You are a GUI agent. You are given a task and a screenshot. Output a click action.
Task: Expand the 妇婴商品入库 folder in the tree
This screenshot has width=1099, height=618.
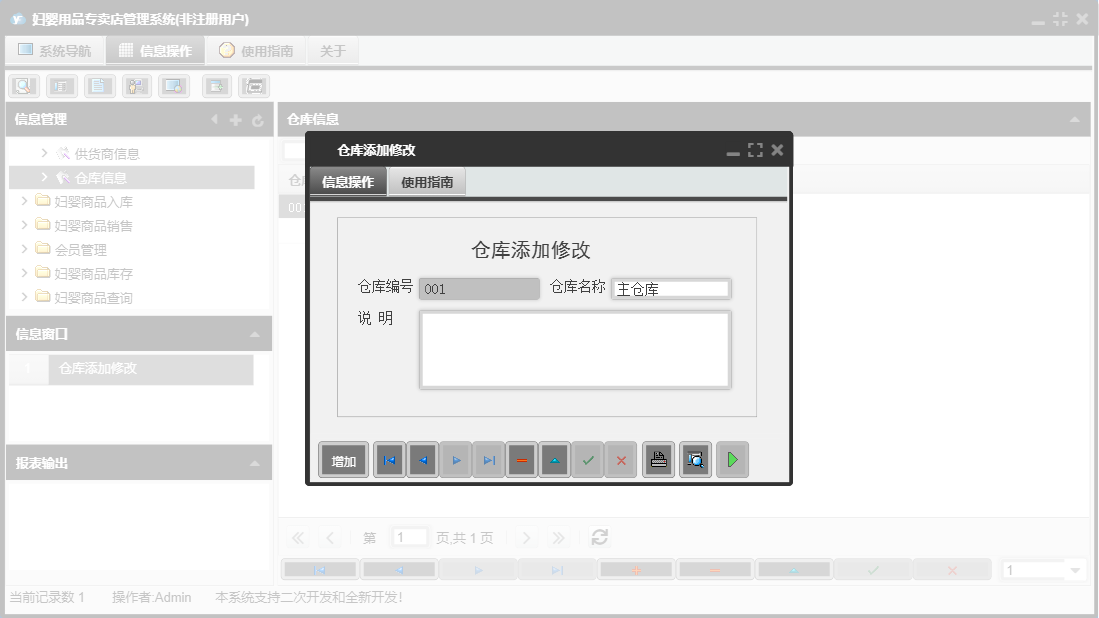click(x=25, y=200)
